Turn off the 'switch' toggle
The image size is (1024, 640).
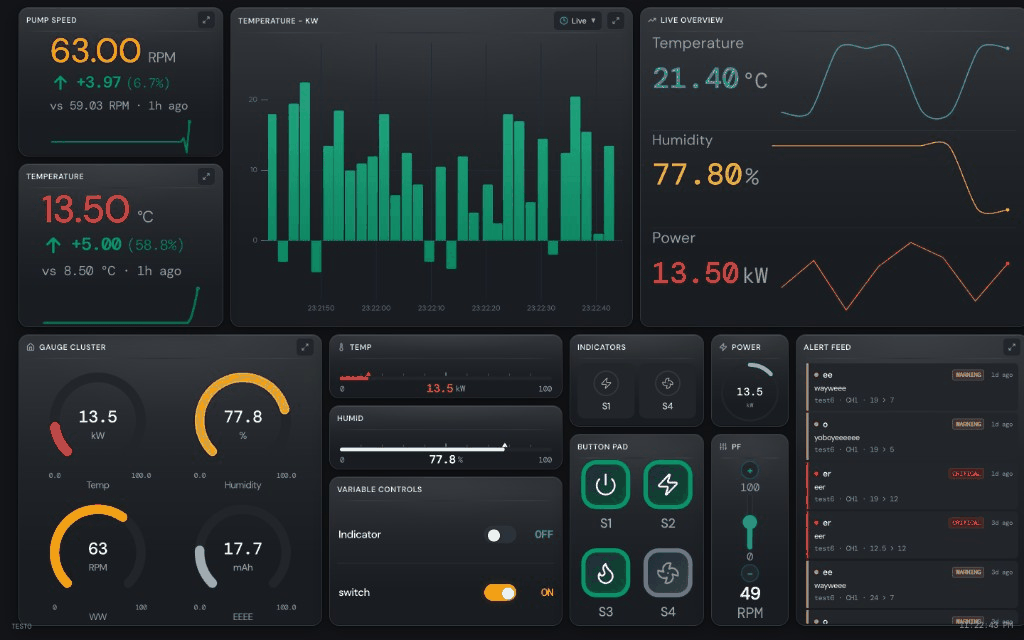pyautogui.click(x=500, y=592)
